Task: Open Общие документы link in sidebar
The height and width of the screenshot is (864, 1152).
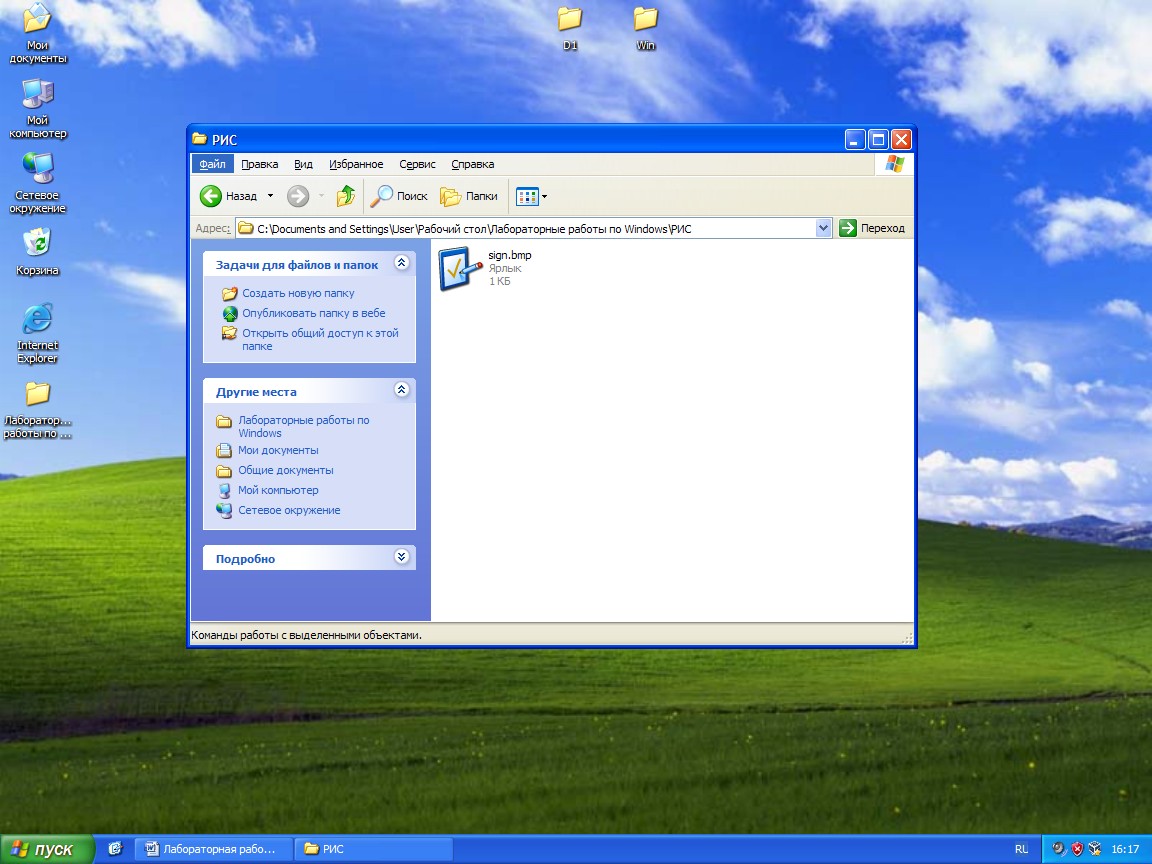Action: click(285, 470)
